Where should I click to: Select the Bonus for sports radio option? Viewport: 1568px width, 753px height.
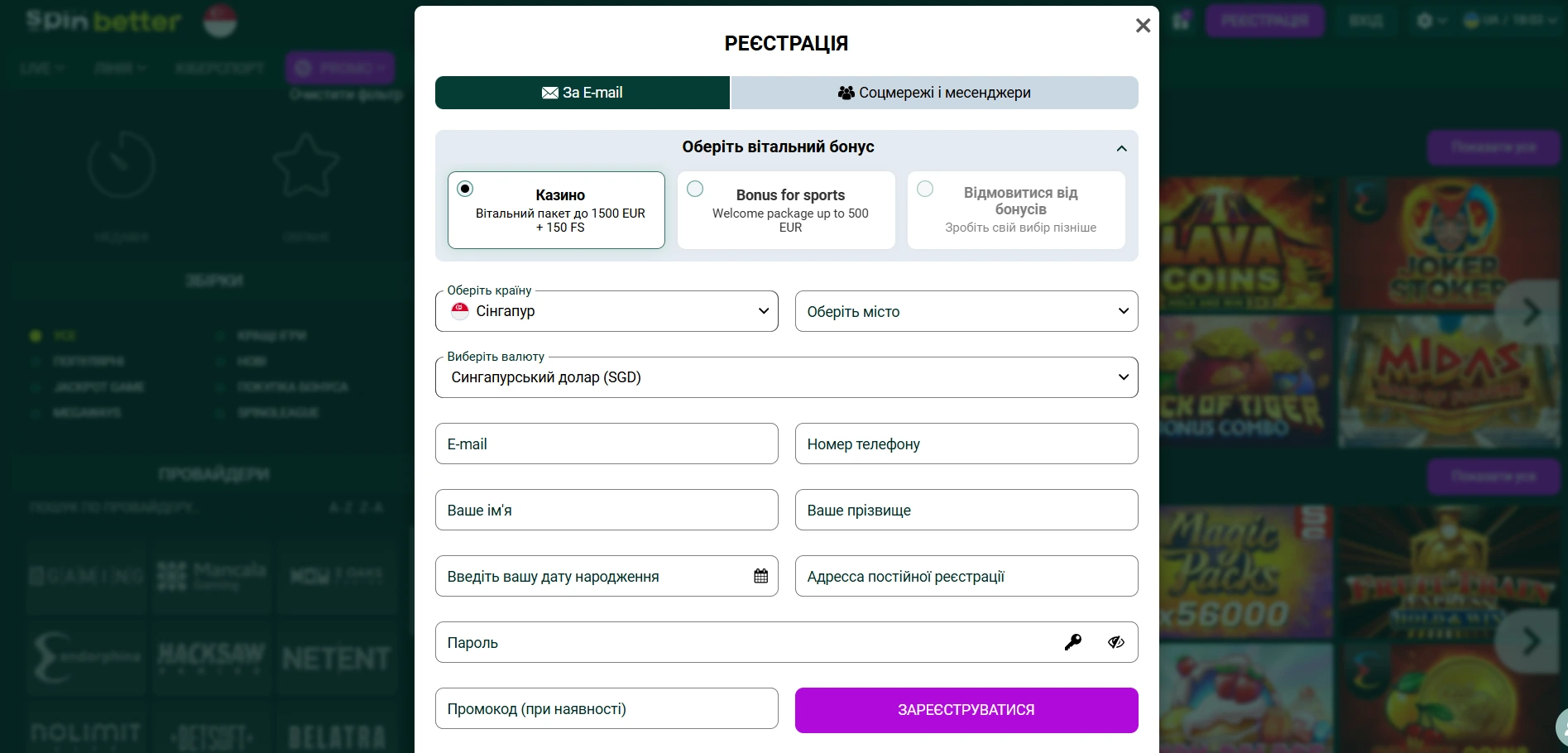point(695,189)
